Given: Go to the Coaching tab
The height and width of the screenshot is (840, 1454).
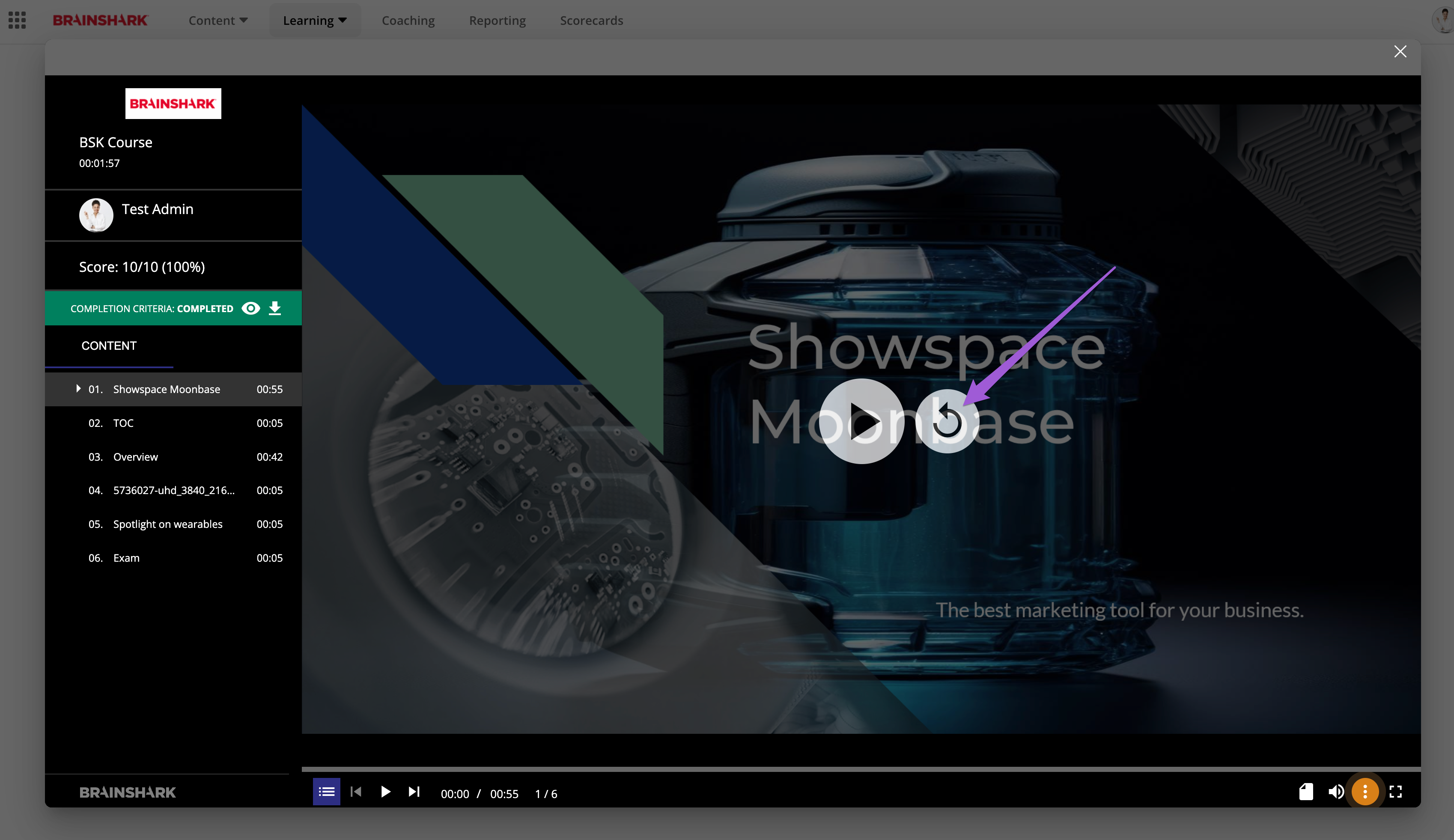Looking at the screenshot, I should coord(408,20).
